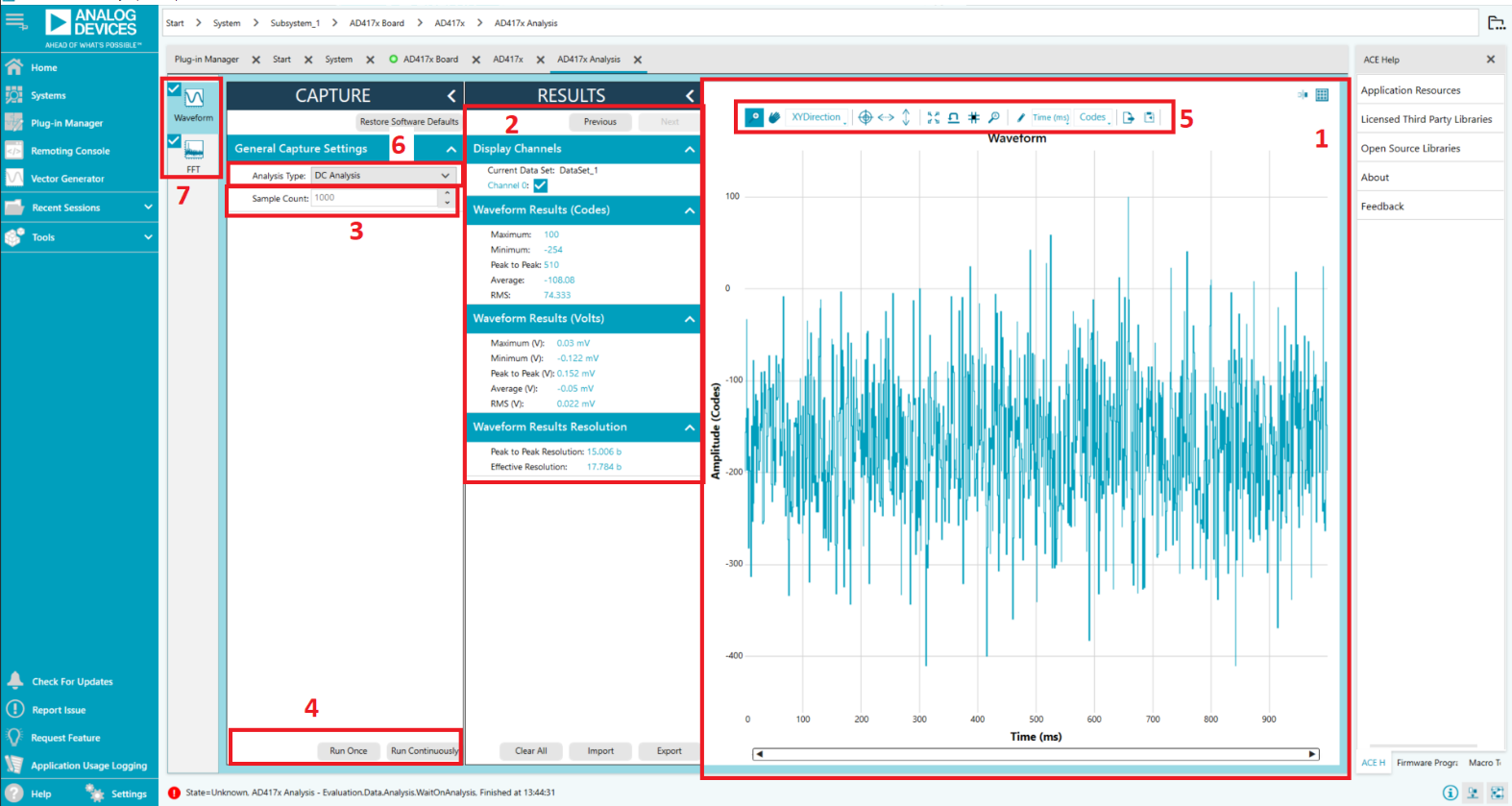Viewport: 1512px width, 806px height.
Task: Click the diagram icon in status bar corner
Action: (1497, 793)
